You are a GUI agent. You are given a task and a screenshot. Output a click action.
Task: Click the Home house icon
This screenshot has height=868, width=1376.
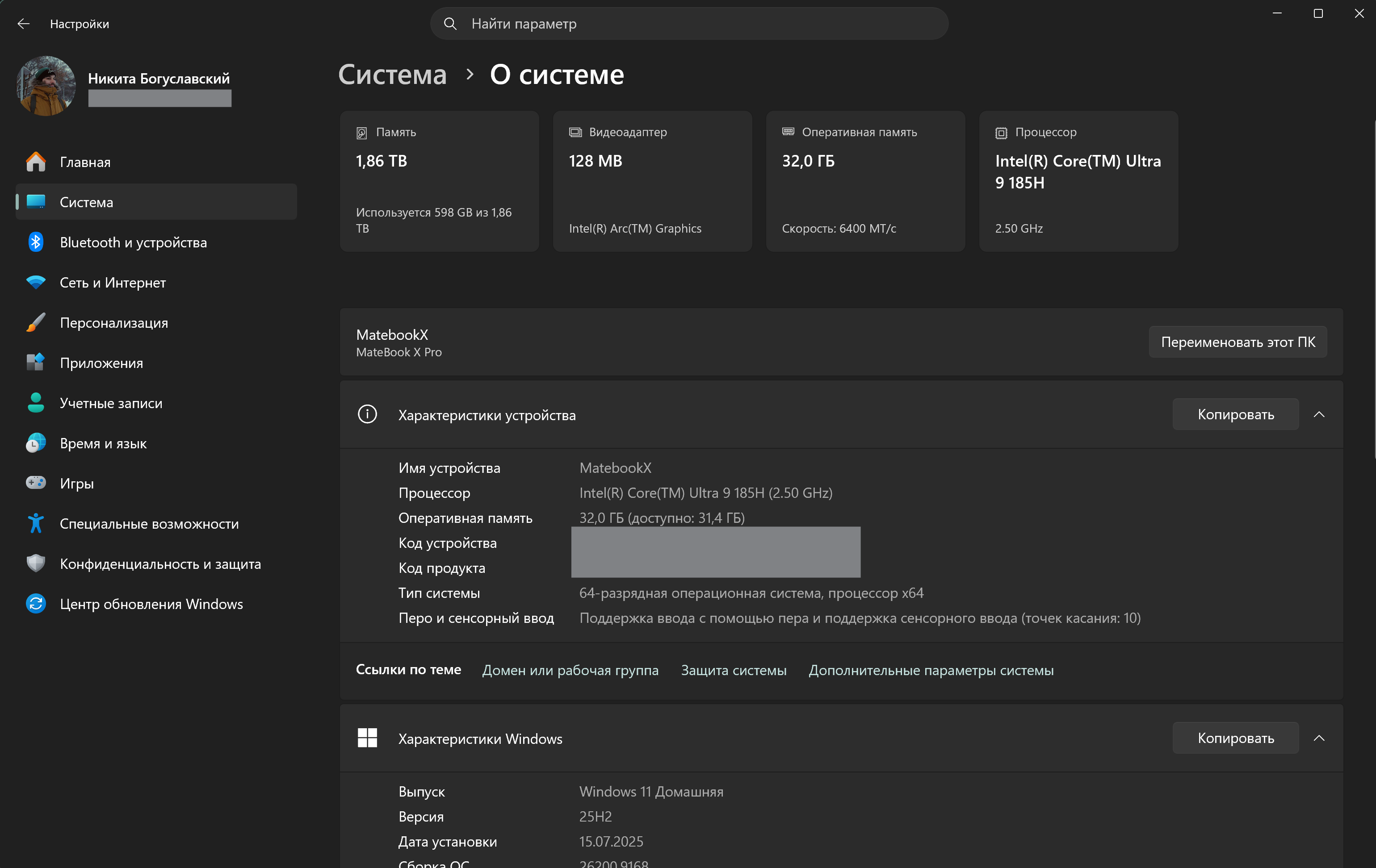[x=35, y=162]
